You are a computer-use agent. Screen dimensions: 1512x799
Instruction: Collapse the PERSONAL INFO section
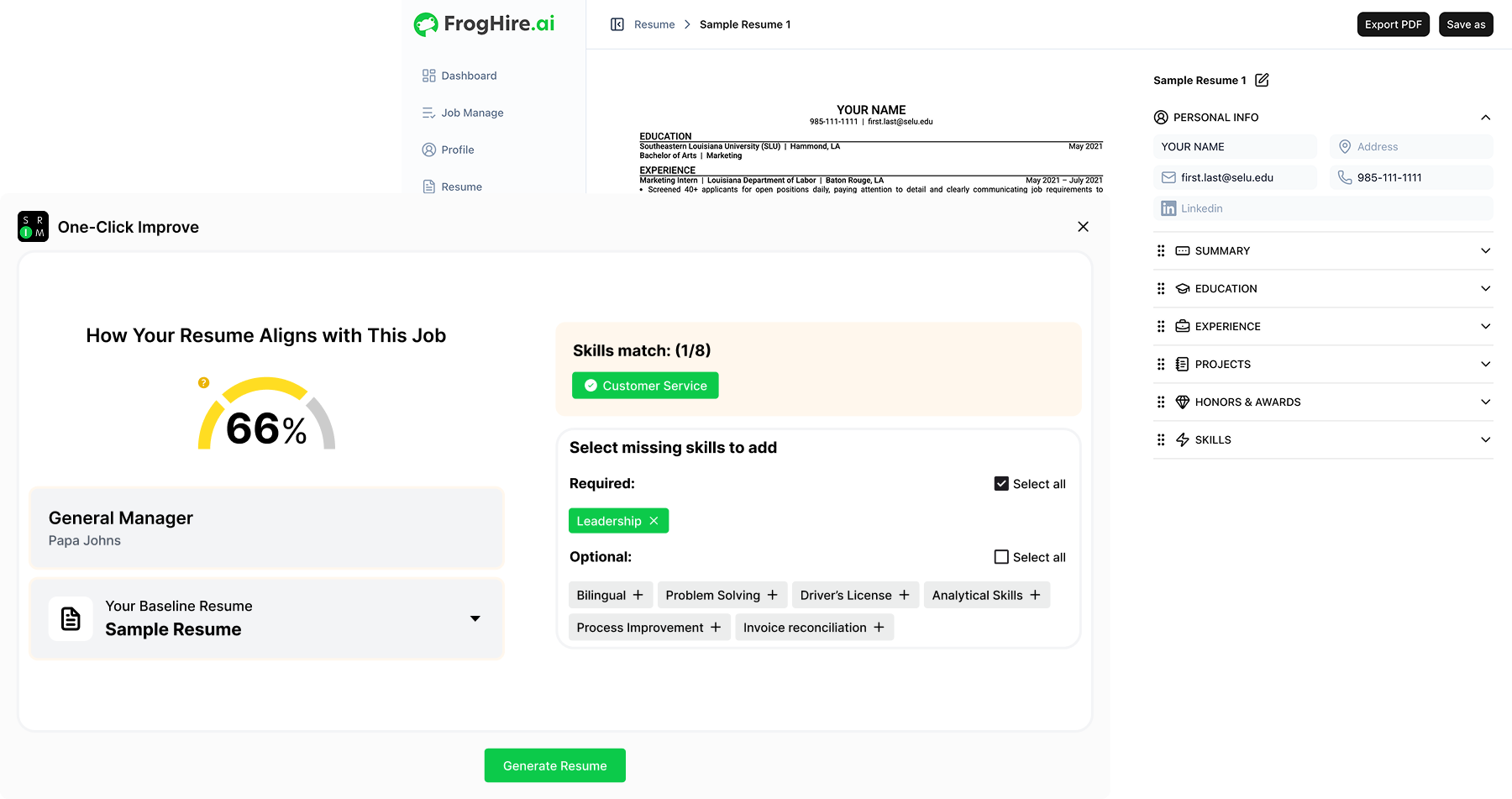pos(1486,117)
